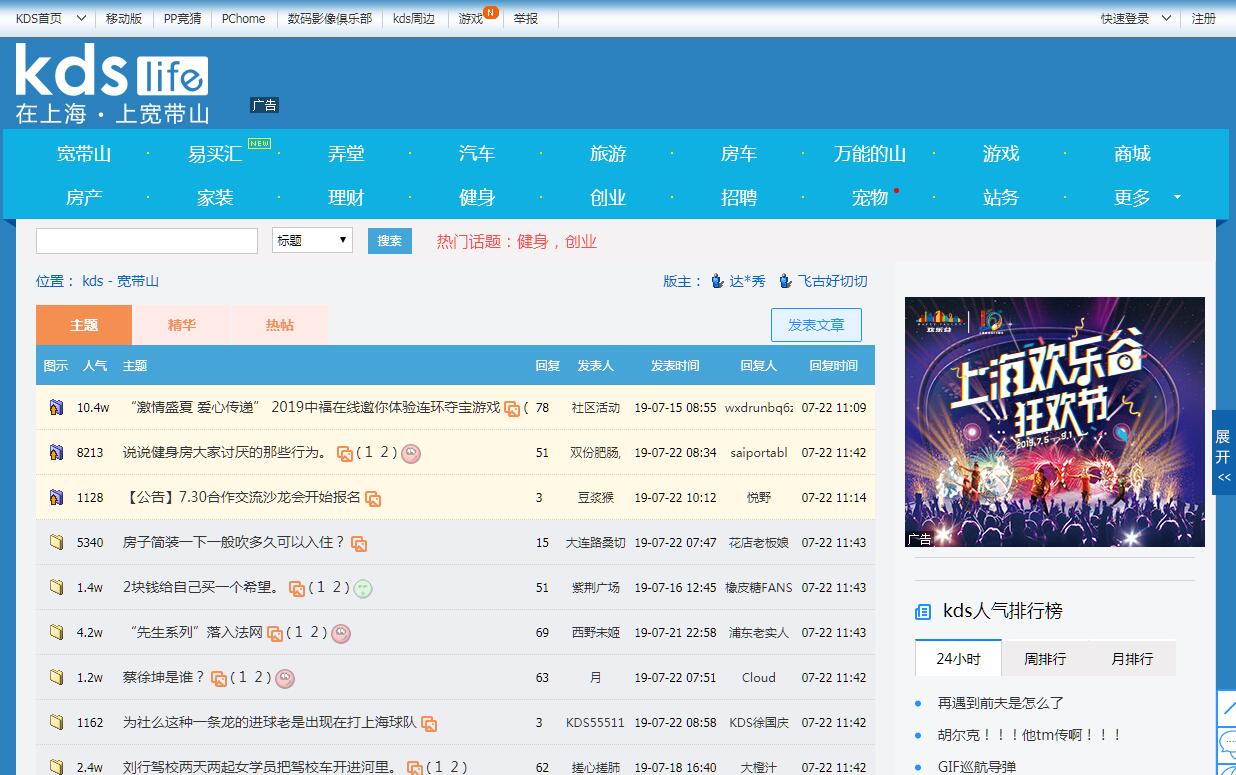Screen dimensions: 1236x775
Task: Expand the KDS首页 dropdown arrow
Action: click(81, 18)
